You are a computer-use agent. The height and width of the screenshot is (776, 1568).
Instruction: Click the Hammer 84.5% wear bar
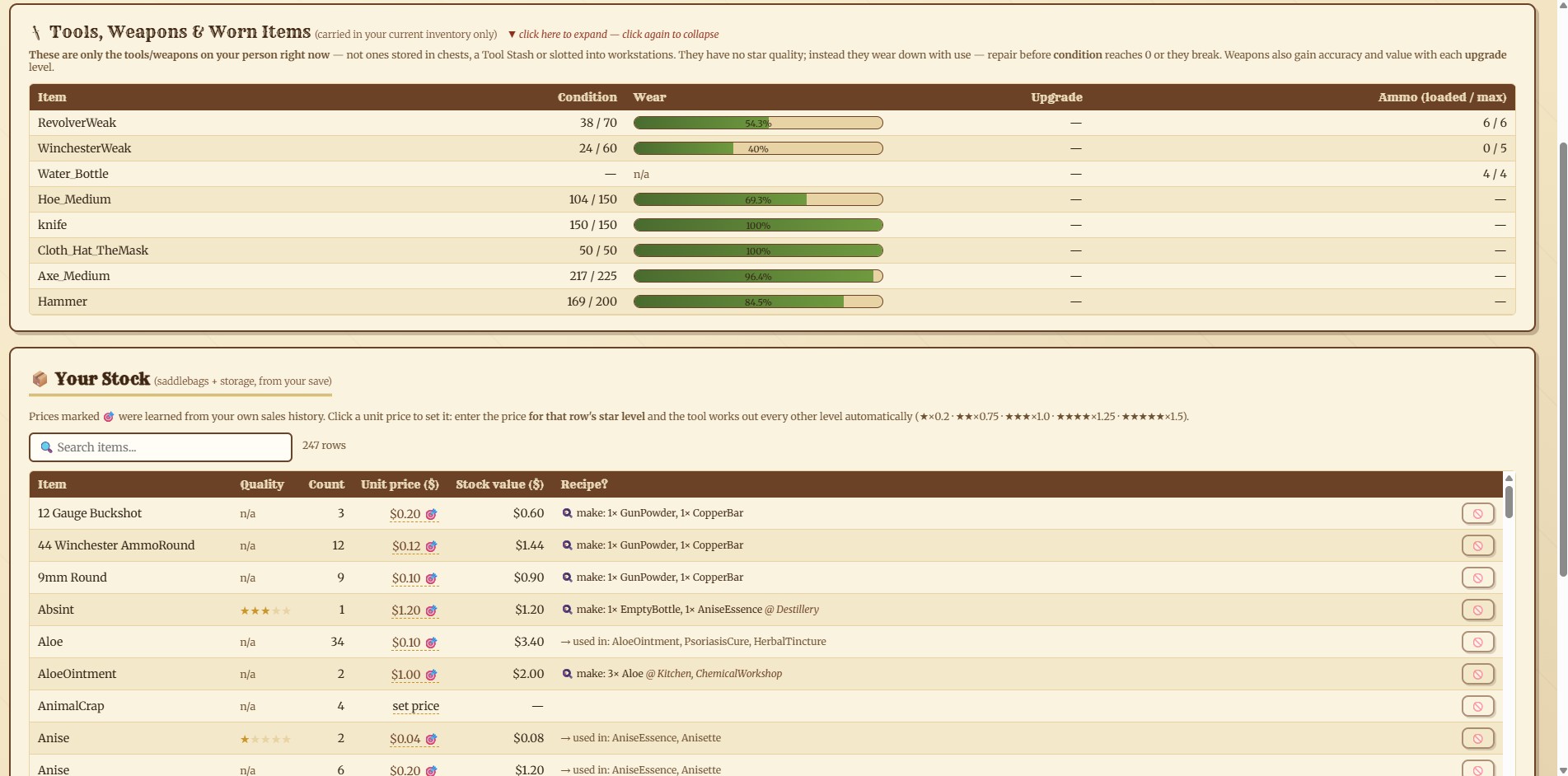pyautogui.click(x=758, y=302)
